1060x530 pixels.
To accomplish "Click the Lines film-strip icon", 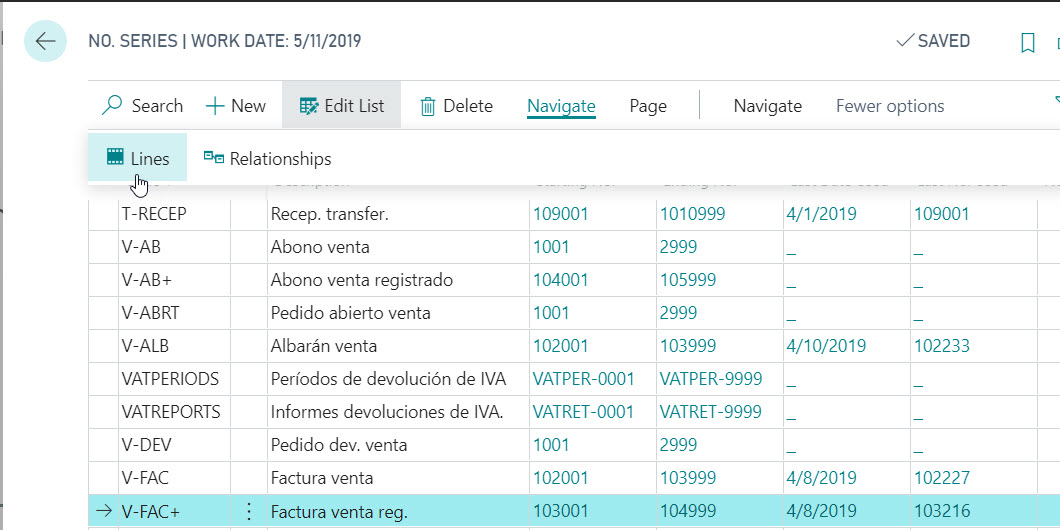I will click(116, 158).
